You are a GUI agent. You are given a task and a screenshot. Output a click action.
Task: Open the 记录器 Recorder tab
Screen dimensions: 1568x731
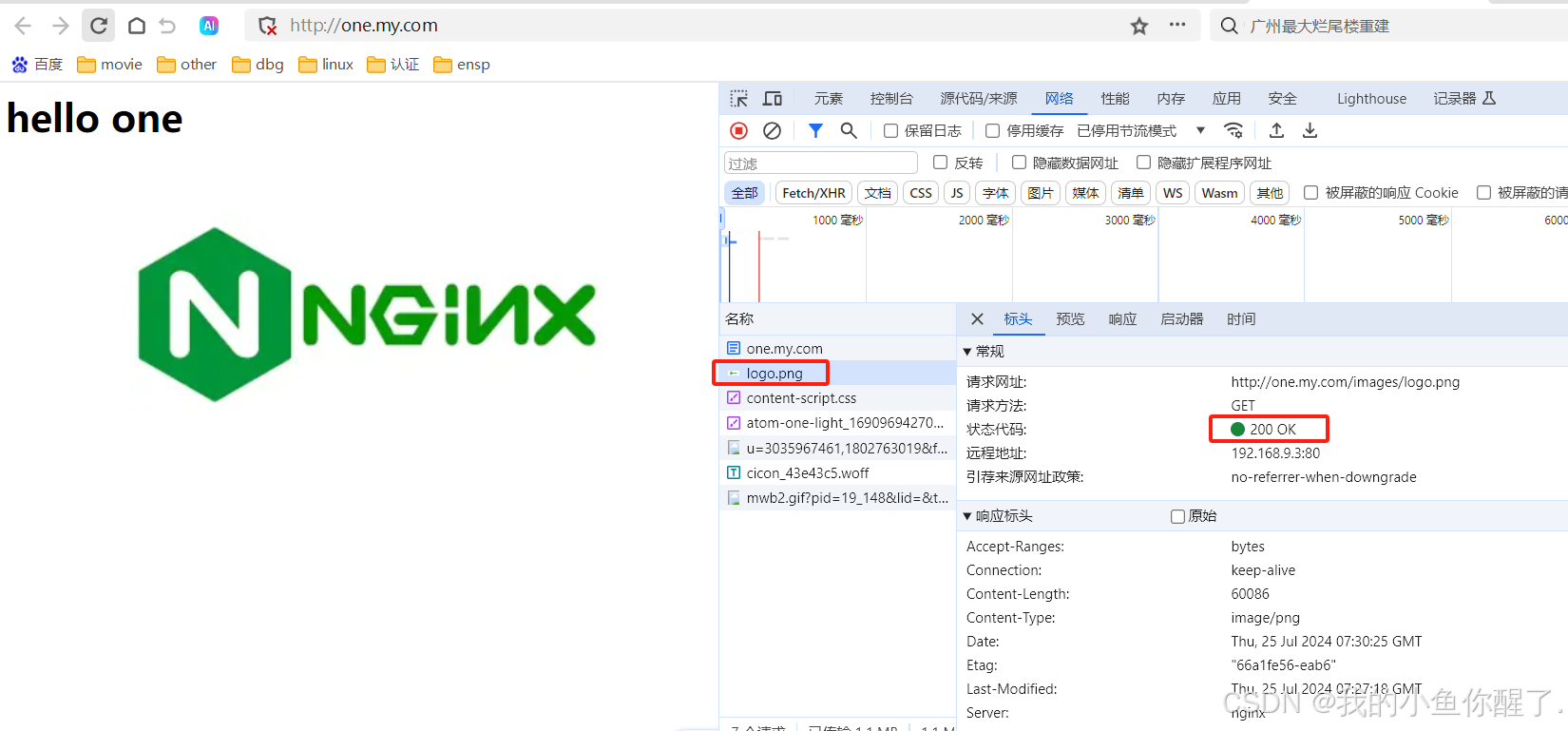[x=1464, y=99]
